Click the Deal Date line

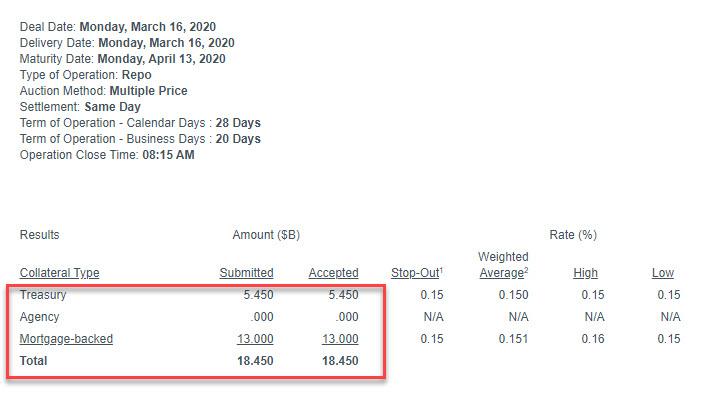[118, 27]
